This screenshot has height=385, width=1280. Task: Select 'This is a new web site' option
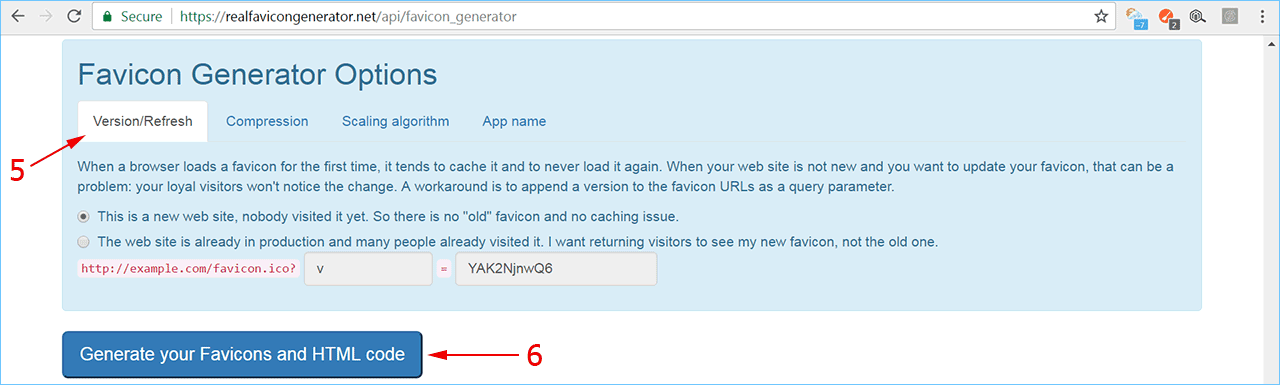click(x=84, y=216)
